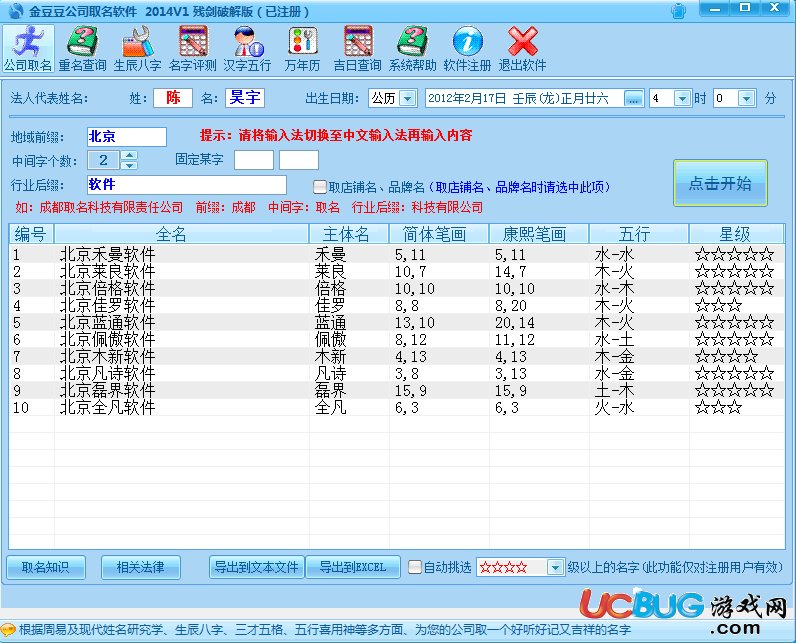
Task: Sort by the 五行 column header
Action: pos(639,234)
